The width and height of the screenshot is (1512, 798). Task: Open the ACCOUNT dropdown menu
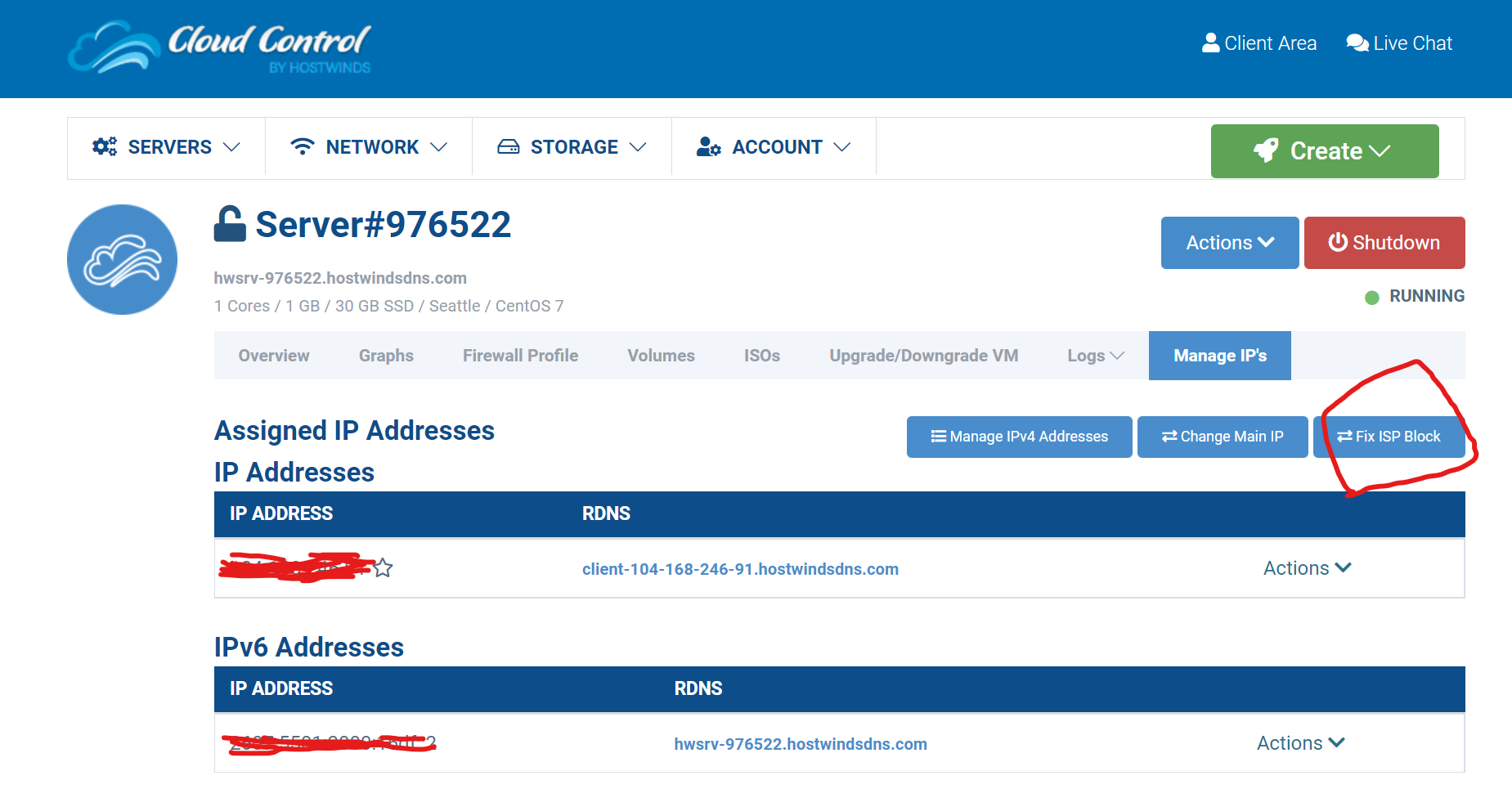point(774,147)
